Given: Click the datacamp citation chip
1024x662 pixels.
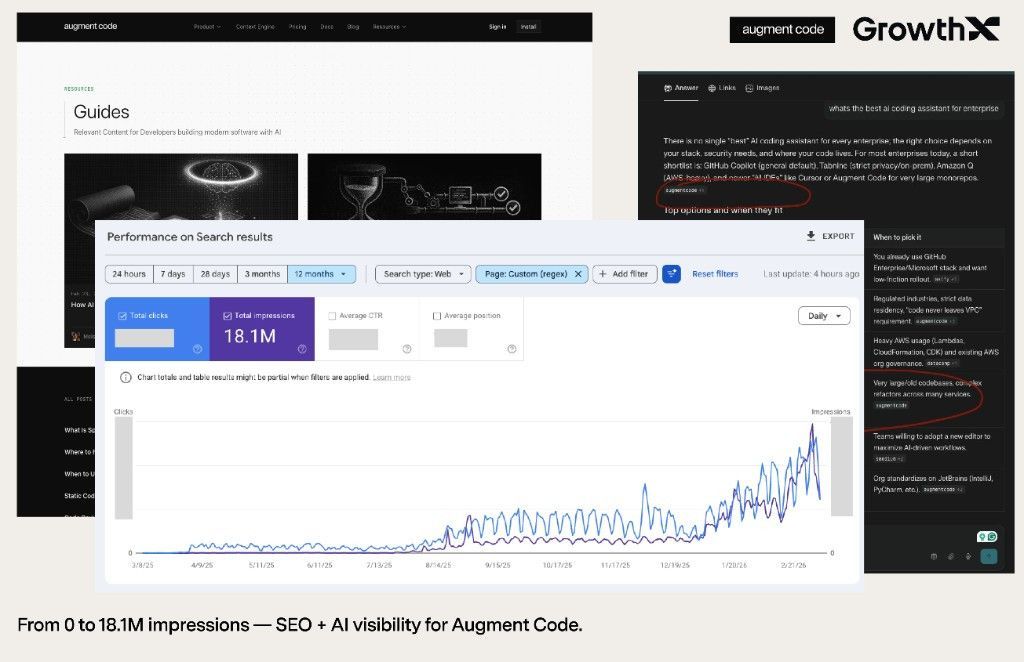Looking at the screenshot, I should (940, 364).
